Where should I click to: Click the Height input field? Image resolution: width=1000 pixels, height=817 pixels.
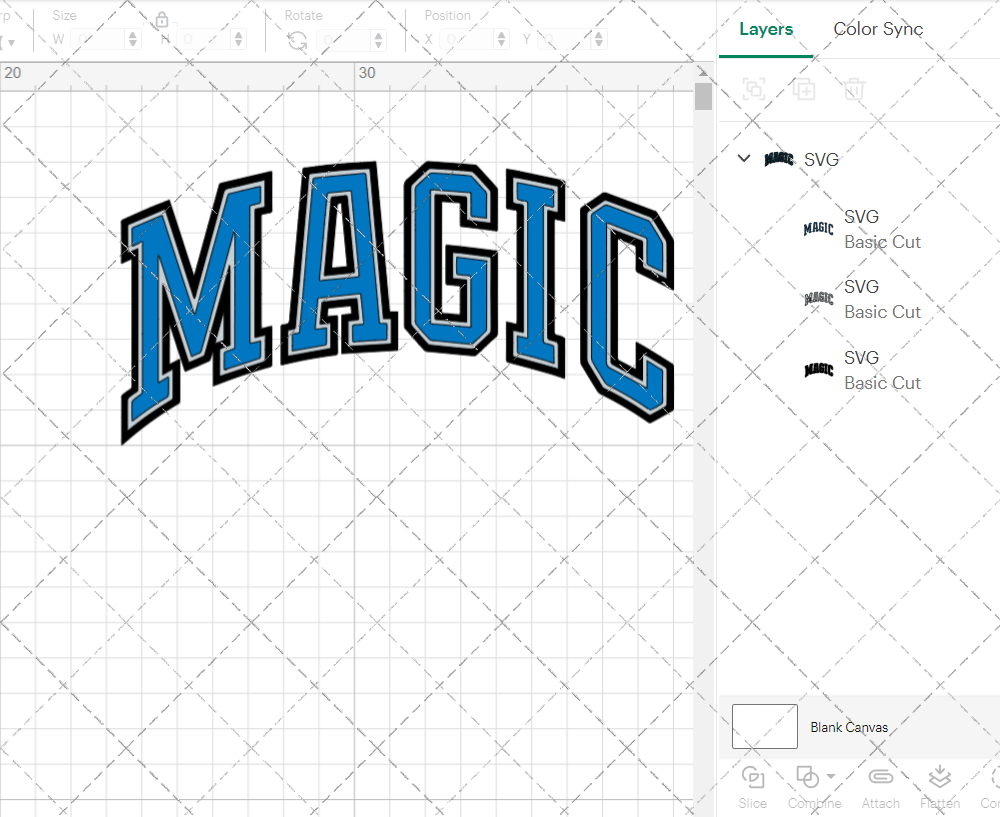tap(204, 40)
